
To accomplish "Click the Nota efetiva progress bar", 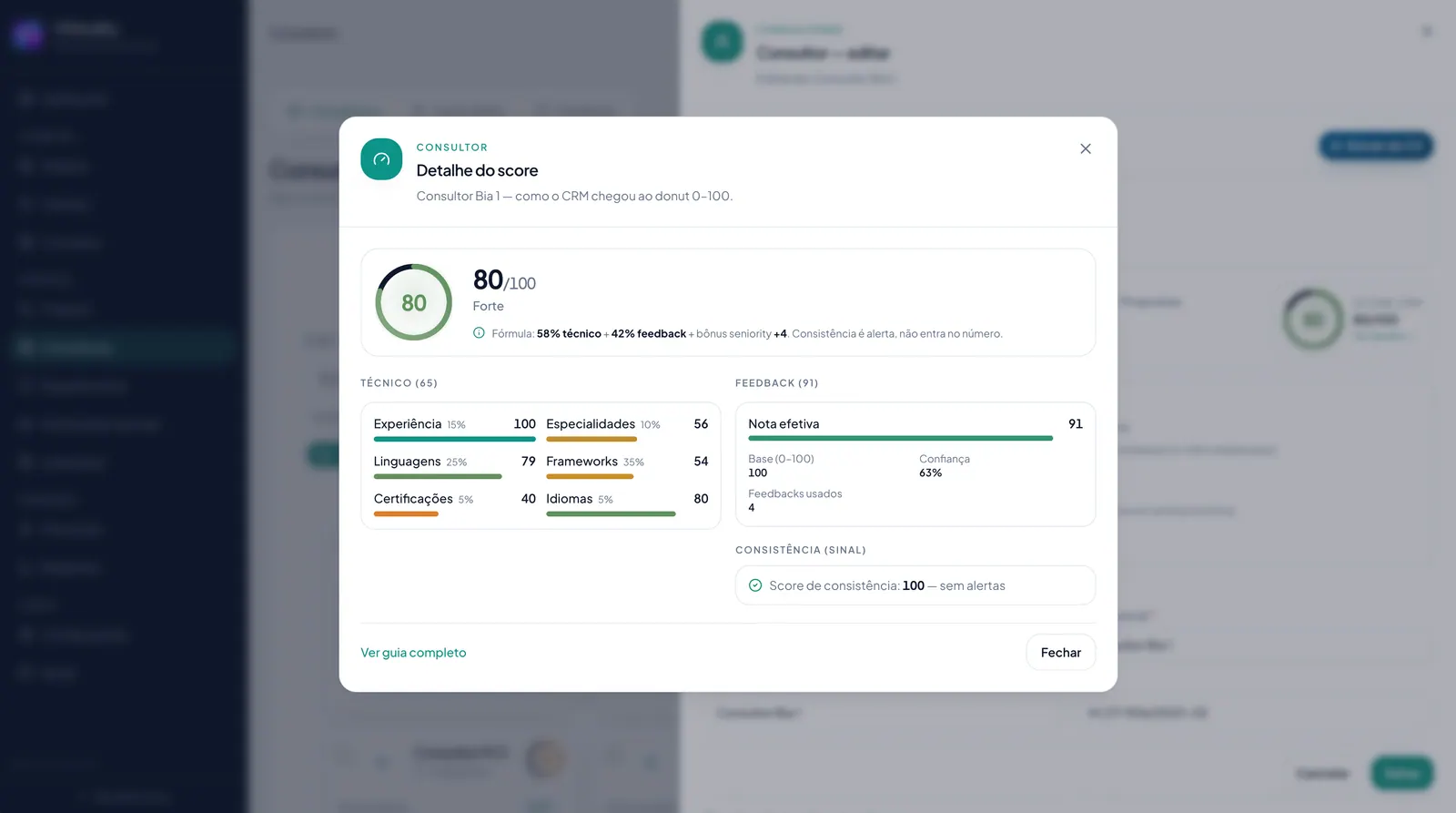I will pos(901,439).
